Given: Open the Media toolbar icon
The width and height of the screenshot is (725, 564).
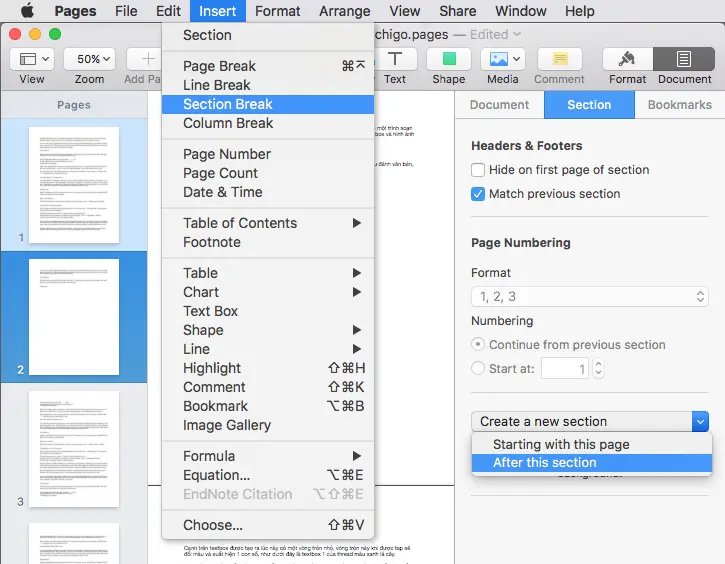Looking at the screenshot, I should pos(502,59).
